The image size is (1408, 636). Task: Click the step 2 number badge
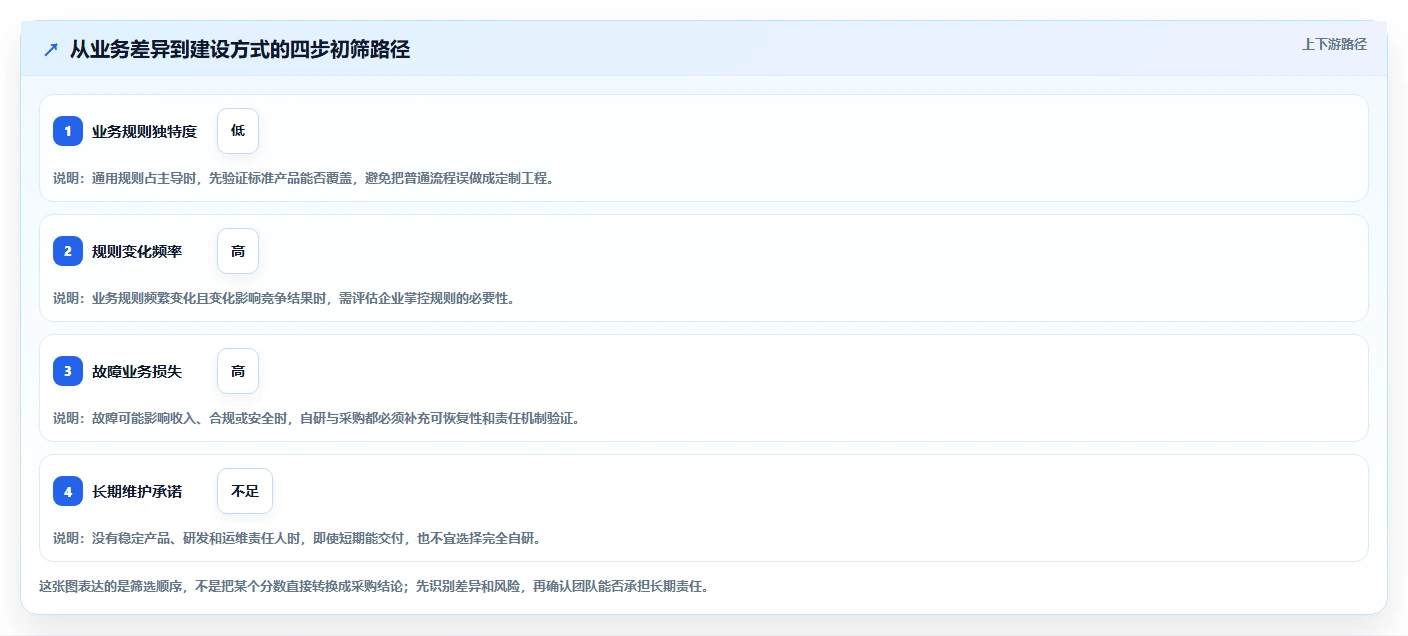click(x=68, y=251)
